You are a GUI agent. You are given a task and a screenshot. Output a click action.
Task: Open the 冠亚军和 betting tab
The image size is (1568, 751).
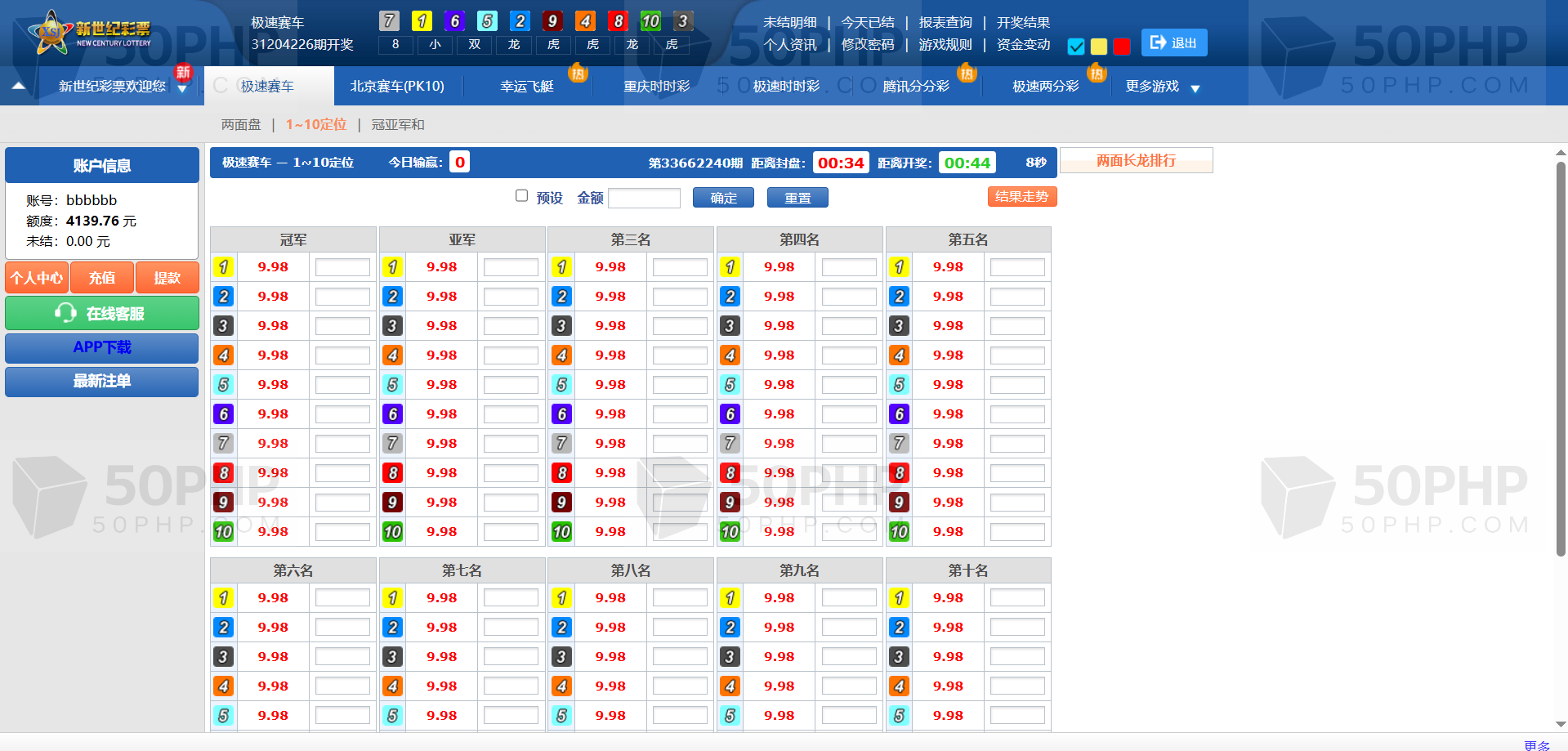pyautogui.click(x=398, y=125)
